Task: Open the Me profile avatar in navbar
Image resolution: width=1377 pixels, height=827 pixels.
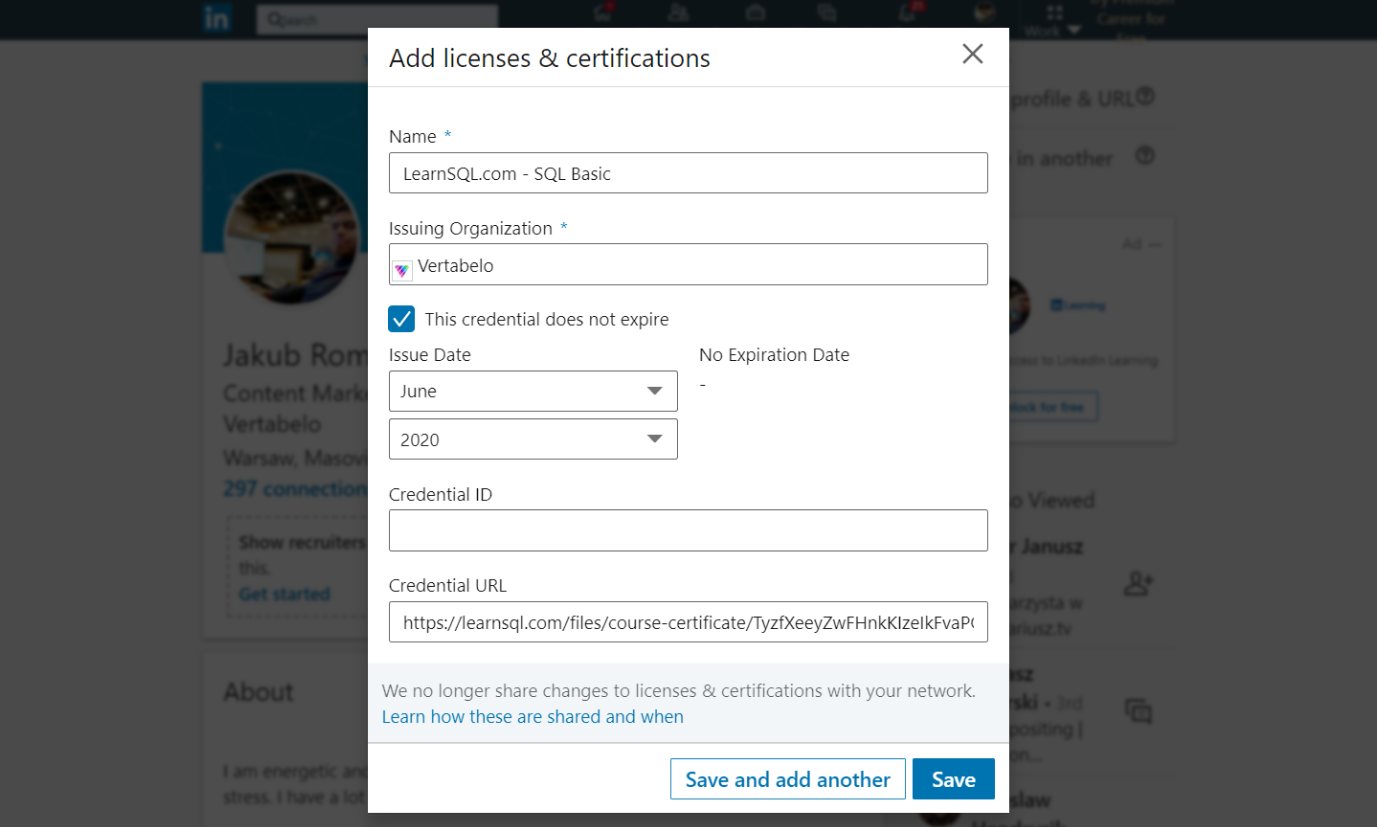Action: click(985, 13)
